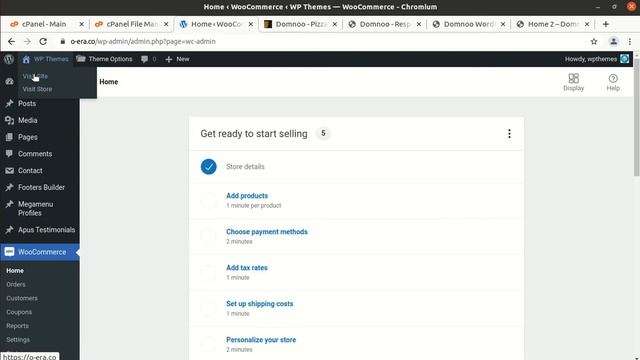Screen dimensions: 640x360
Task: Open WooCommerce Orders submenu item
Action: pos(16,284)
